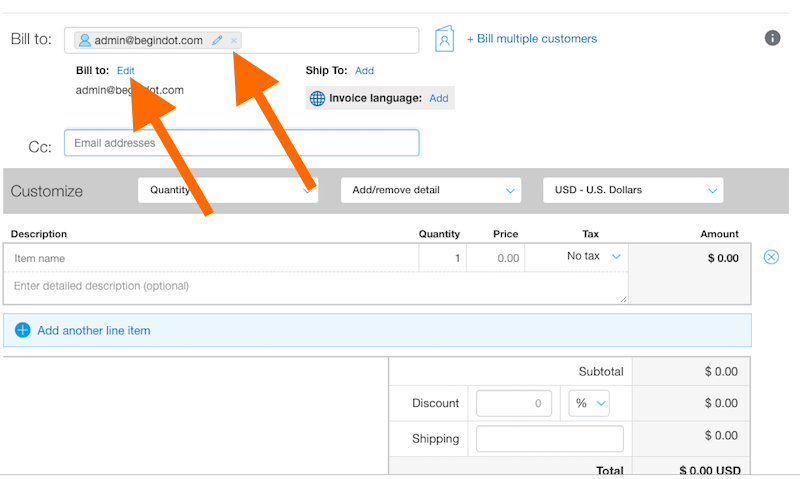The image size is (800, 479).
Task: Click the blue plus icon to add line
Action: click(x=22, y=330)
